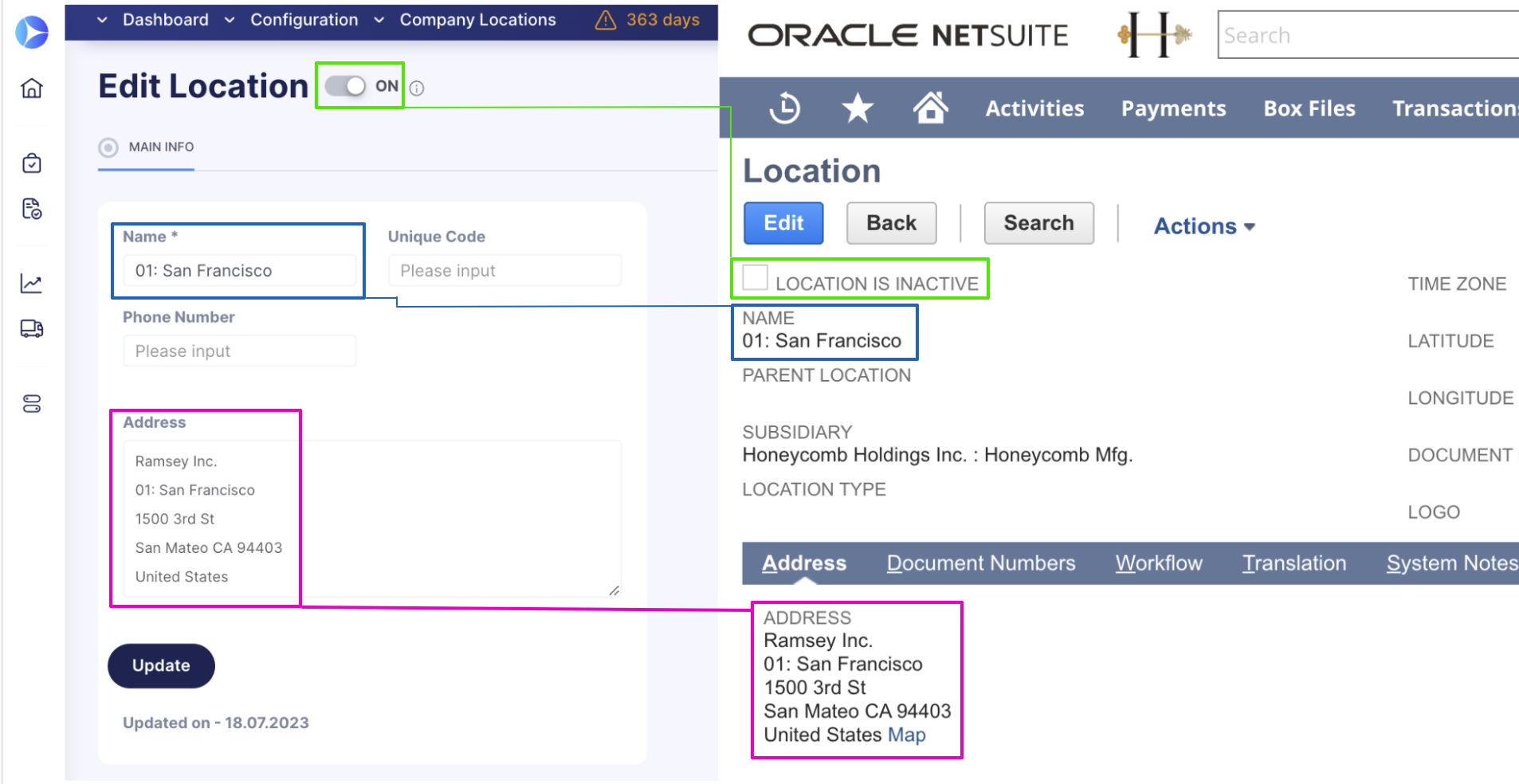Expand the Dashboard breadcrumb dropdown

click(102, 20)
